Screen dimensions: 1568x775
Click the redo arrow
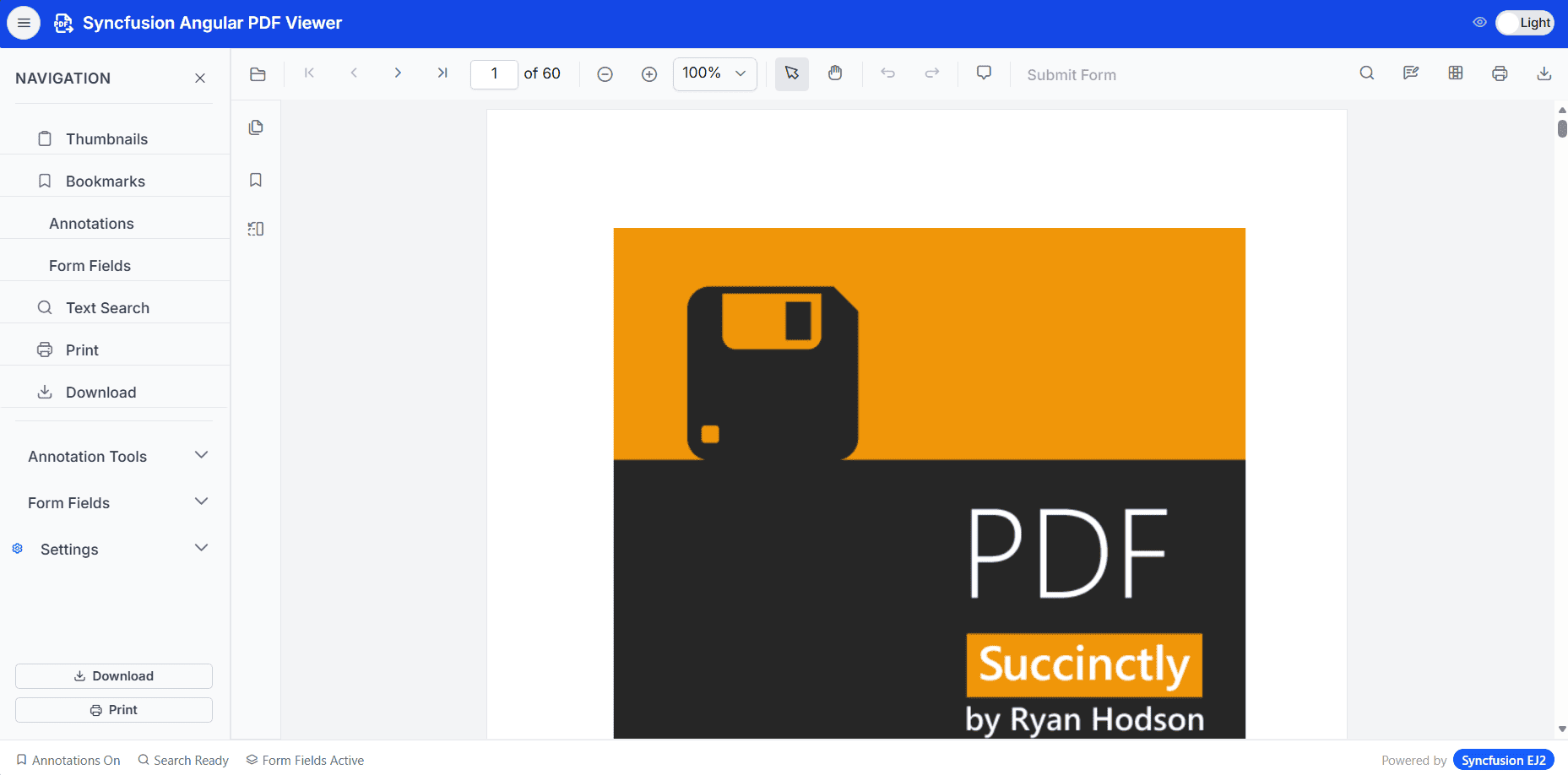coord(932,73)
